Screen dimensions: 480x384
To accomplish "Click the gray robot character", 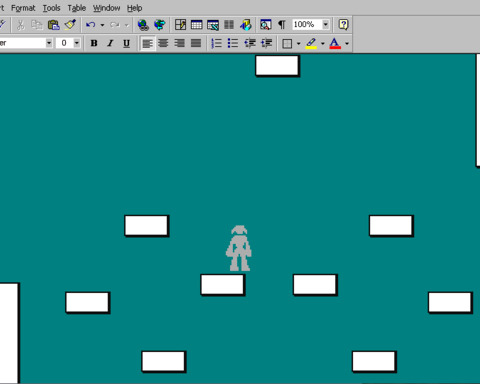I will point(239,248).
